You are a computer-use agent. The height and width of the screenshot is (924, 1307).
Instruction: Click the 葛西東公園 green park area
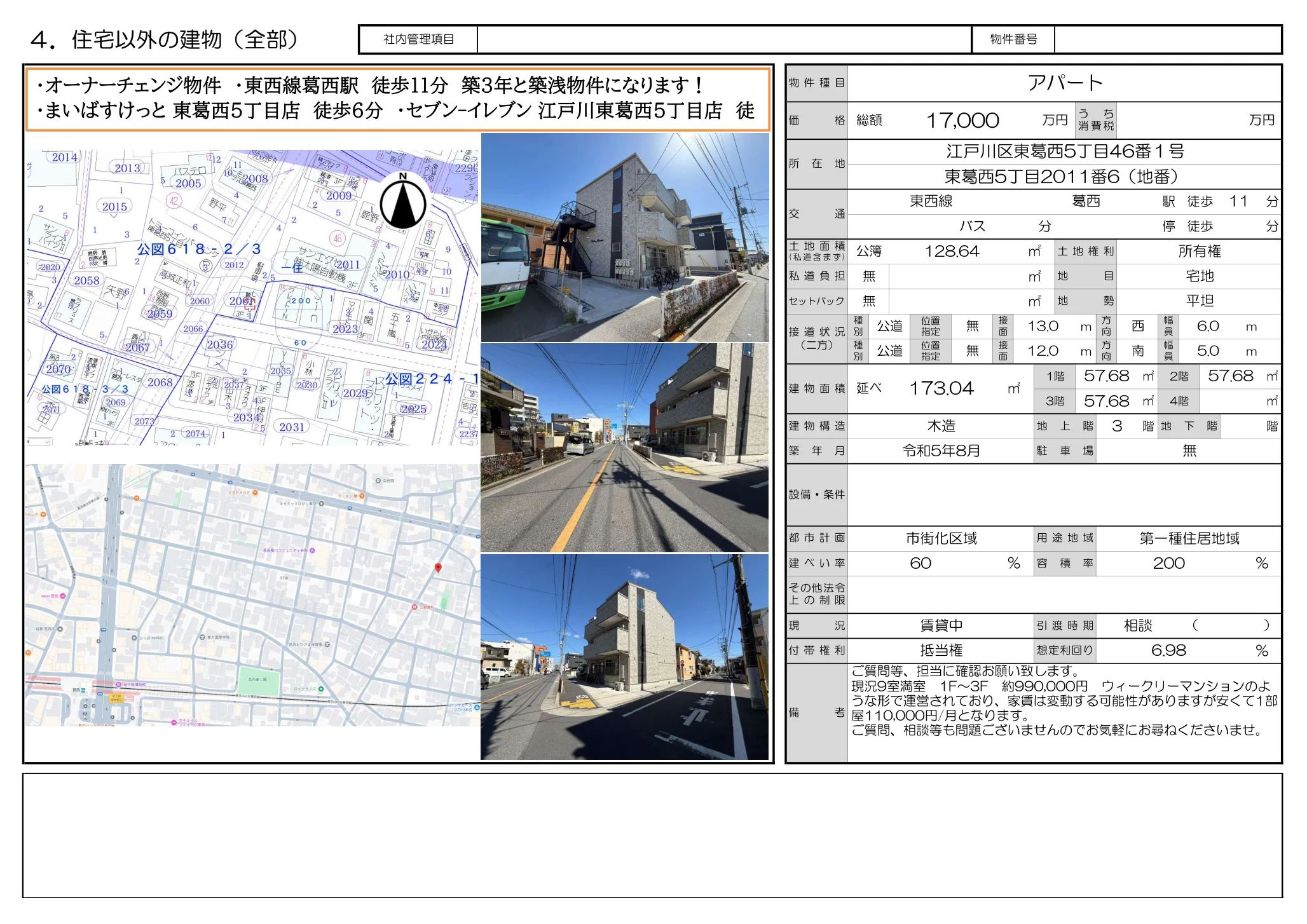click(x=258, y=681)
